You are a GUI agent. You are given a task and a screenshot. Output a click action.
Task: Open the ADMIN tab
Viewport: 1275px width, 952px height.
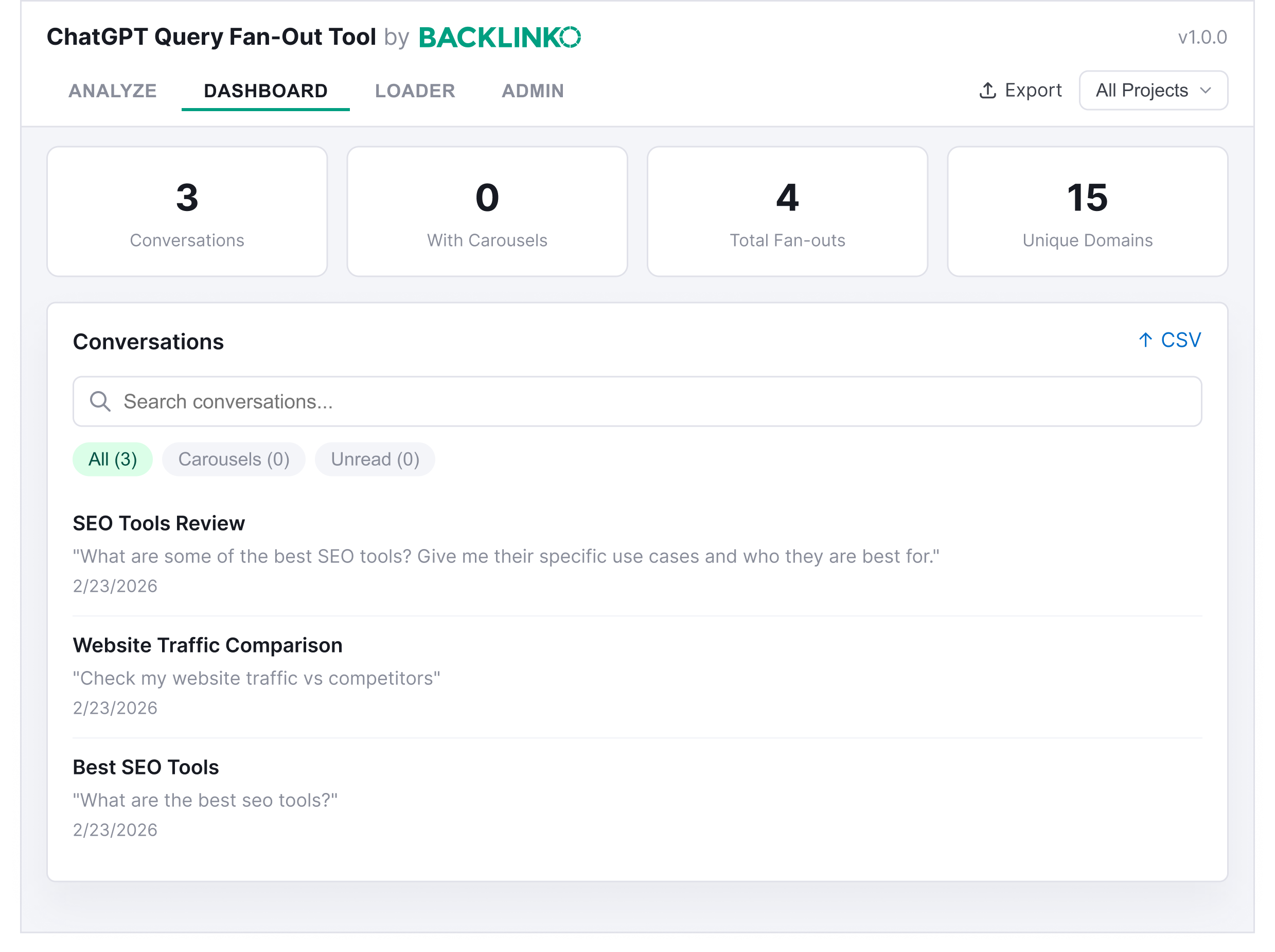coord(533,91)
